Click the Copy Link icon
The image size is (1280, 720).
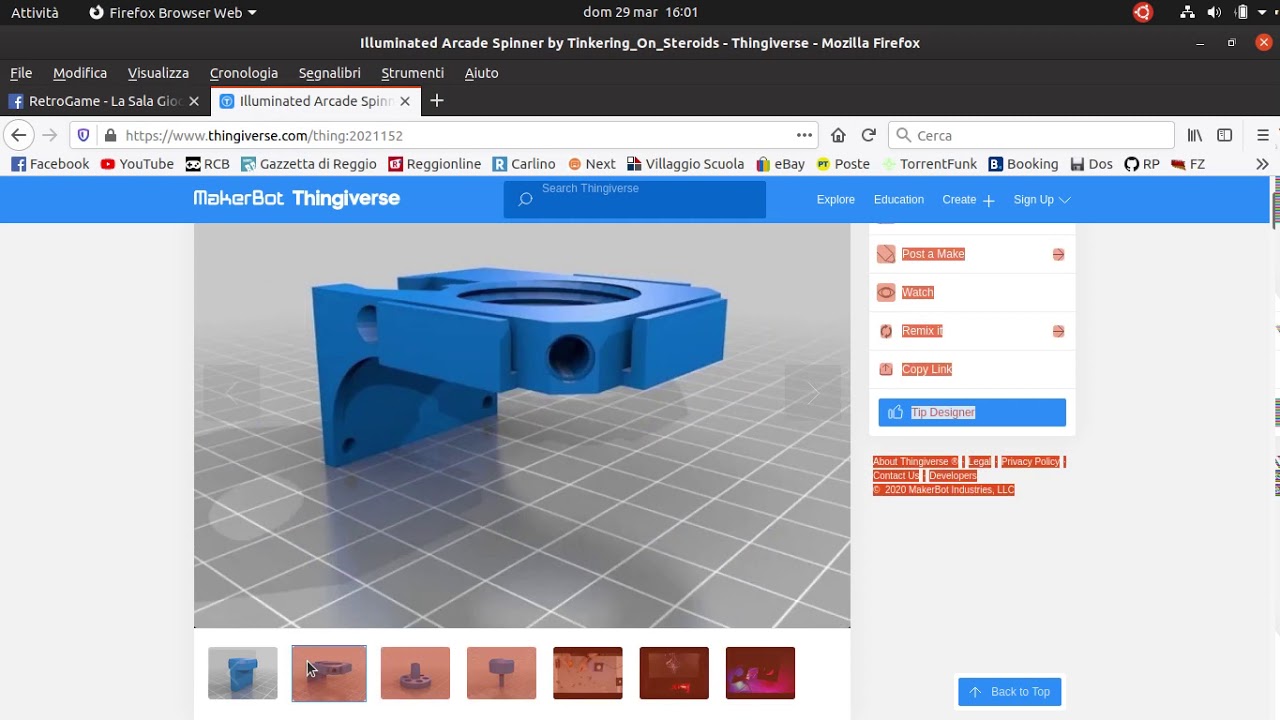click(x=886, y=369)
